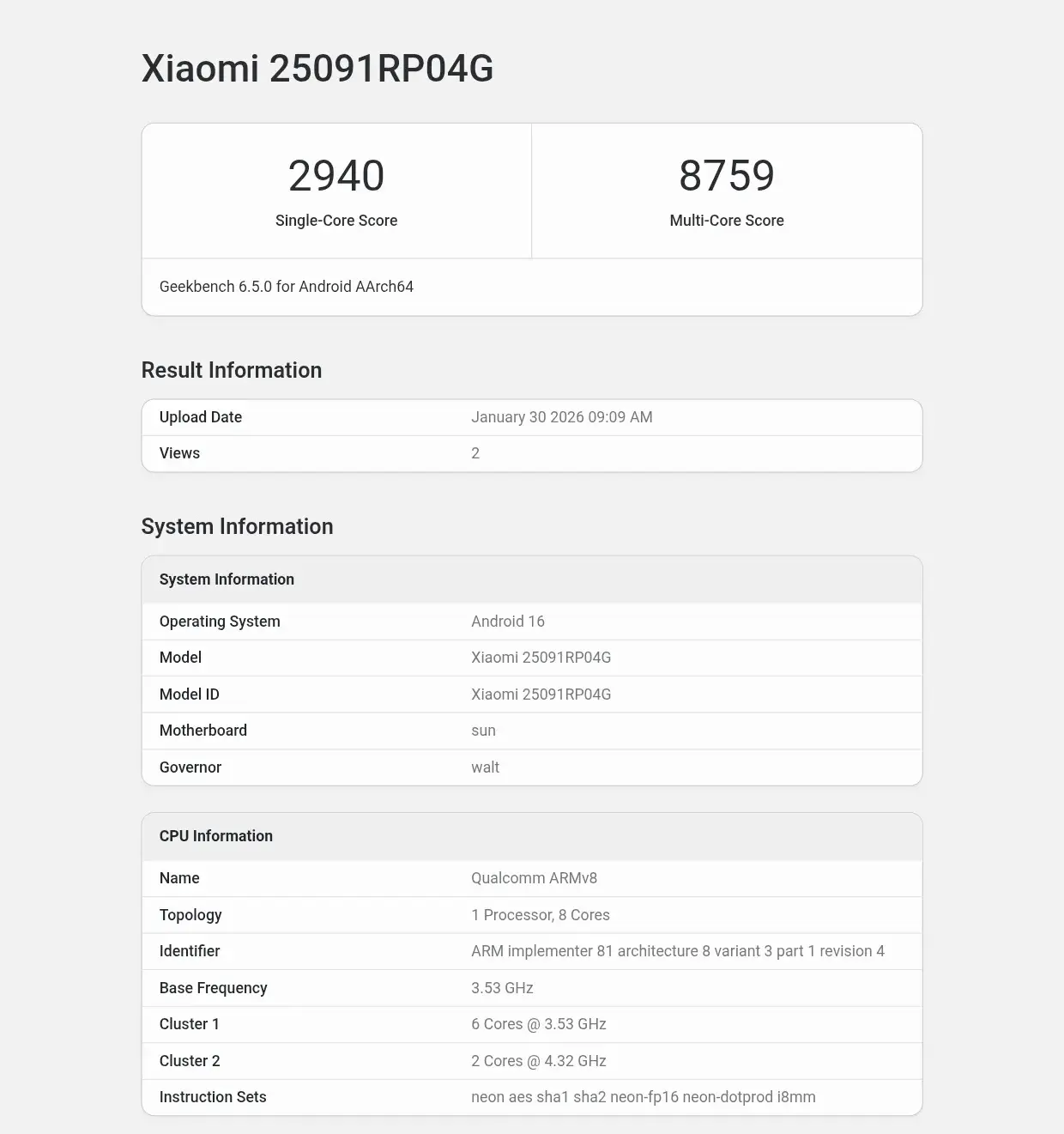Select the Qualcomm ARMv8 name value
Viewport: 1064px width, 1134px height.
(x=534, y=878)
